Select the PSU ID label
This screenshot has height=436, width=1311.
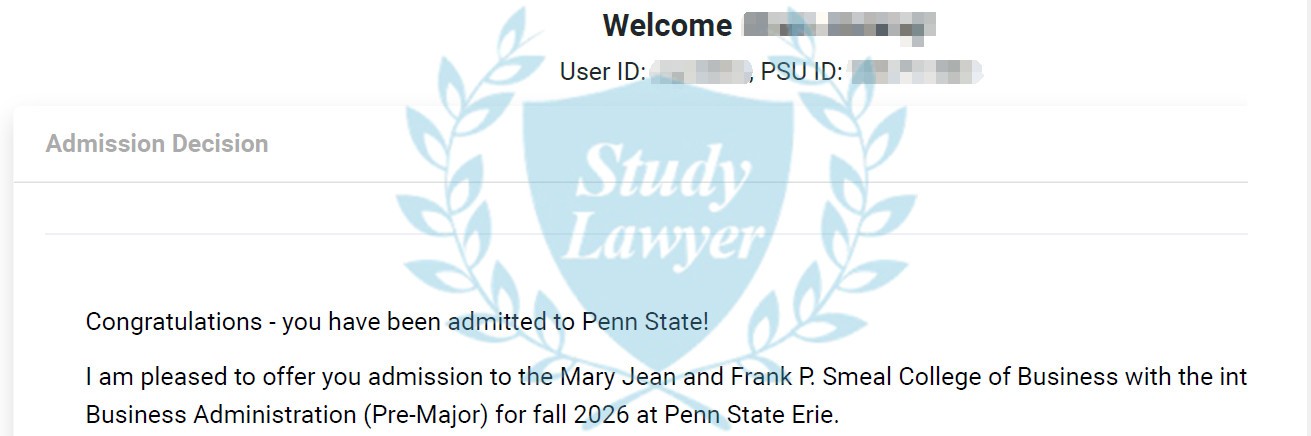coord(801,72)
